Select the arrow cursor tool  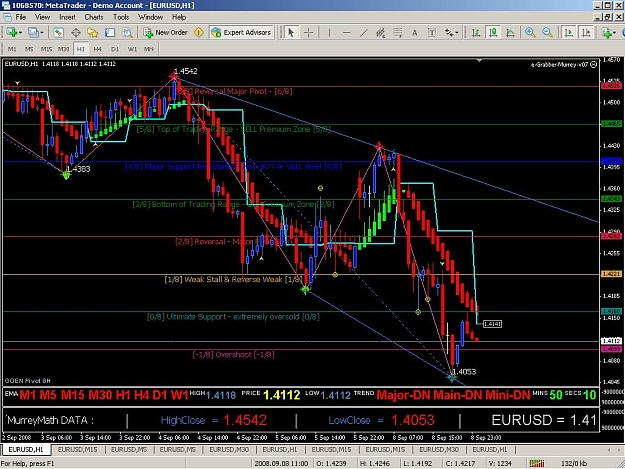[291, 32]
